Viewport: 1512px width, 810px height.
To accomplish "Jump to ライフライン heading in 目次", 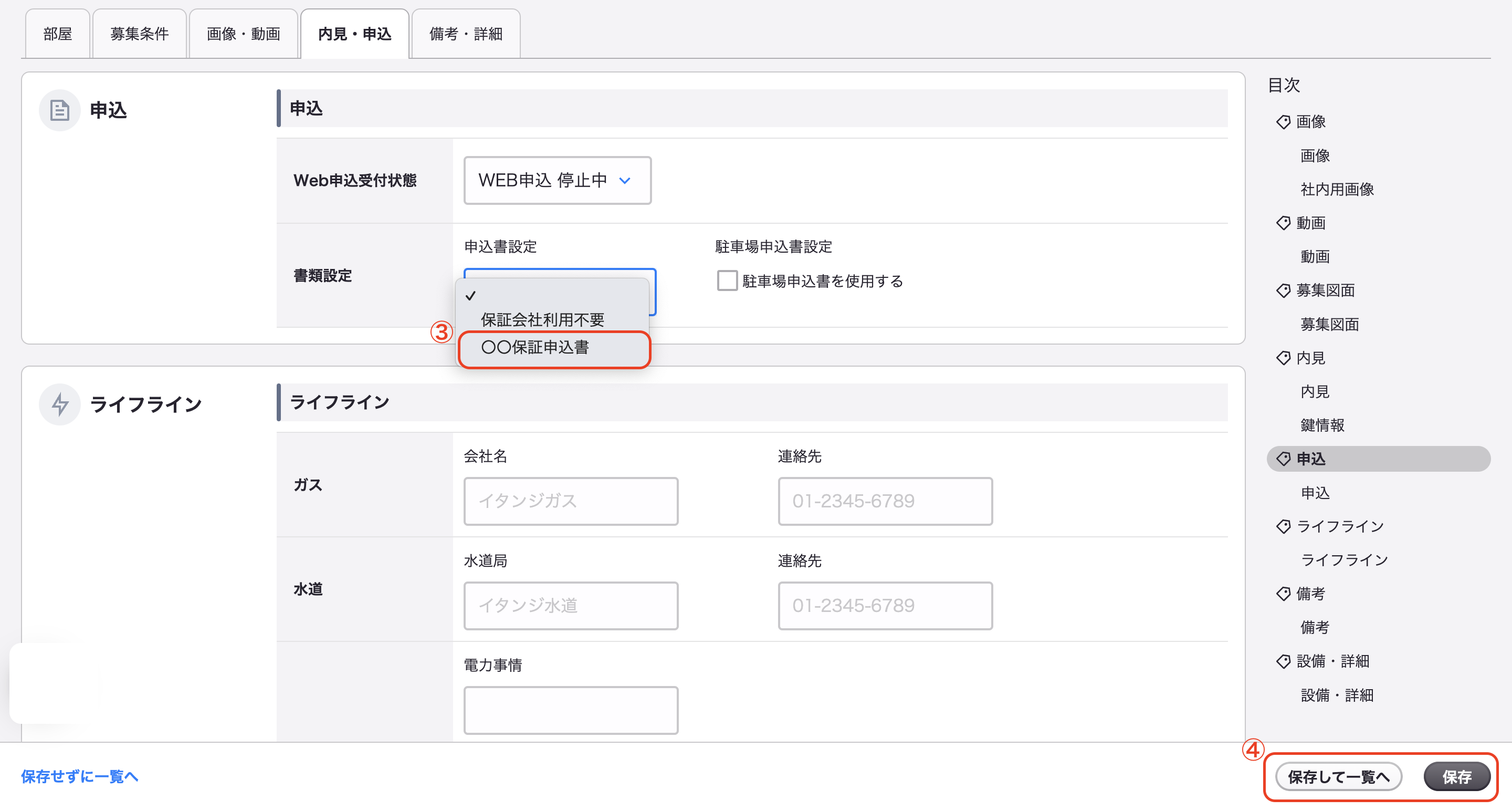I will coord(1340,526).
